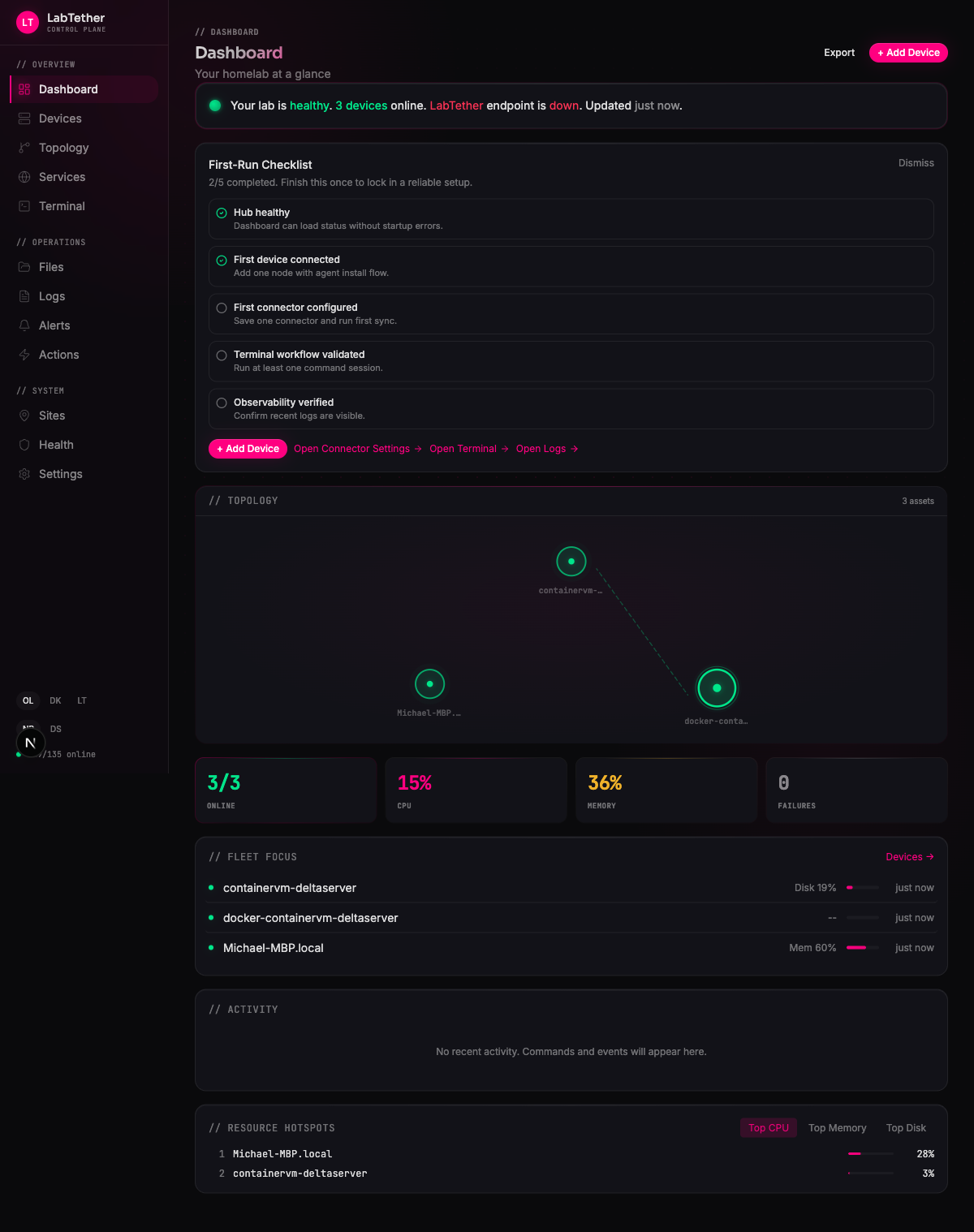Click the 3 assets label in Topology
974x1232 pixels.
tap(918, 502)
